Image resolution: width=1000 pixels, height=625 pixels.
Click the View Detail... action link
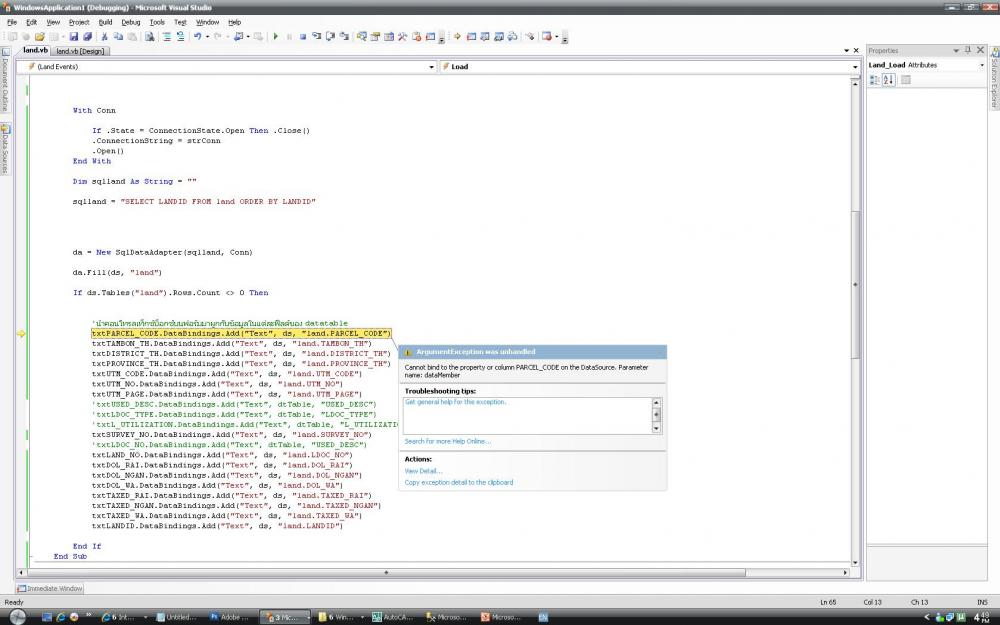pyautogui.click(x=423, y=471)
